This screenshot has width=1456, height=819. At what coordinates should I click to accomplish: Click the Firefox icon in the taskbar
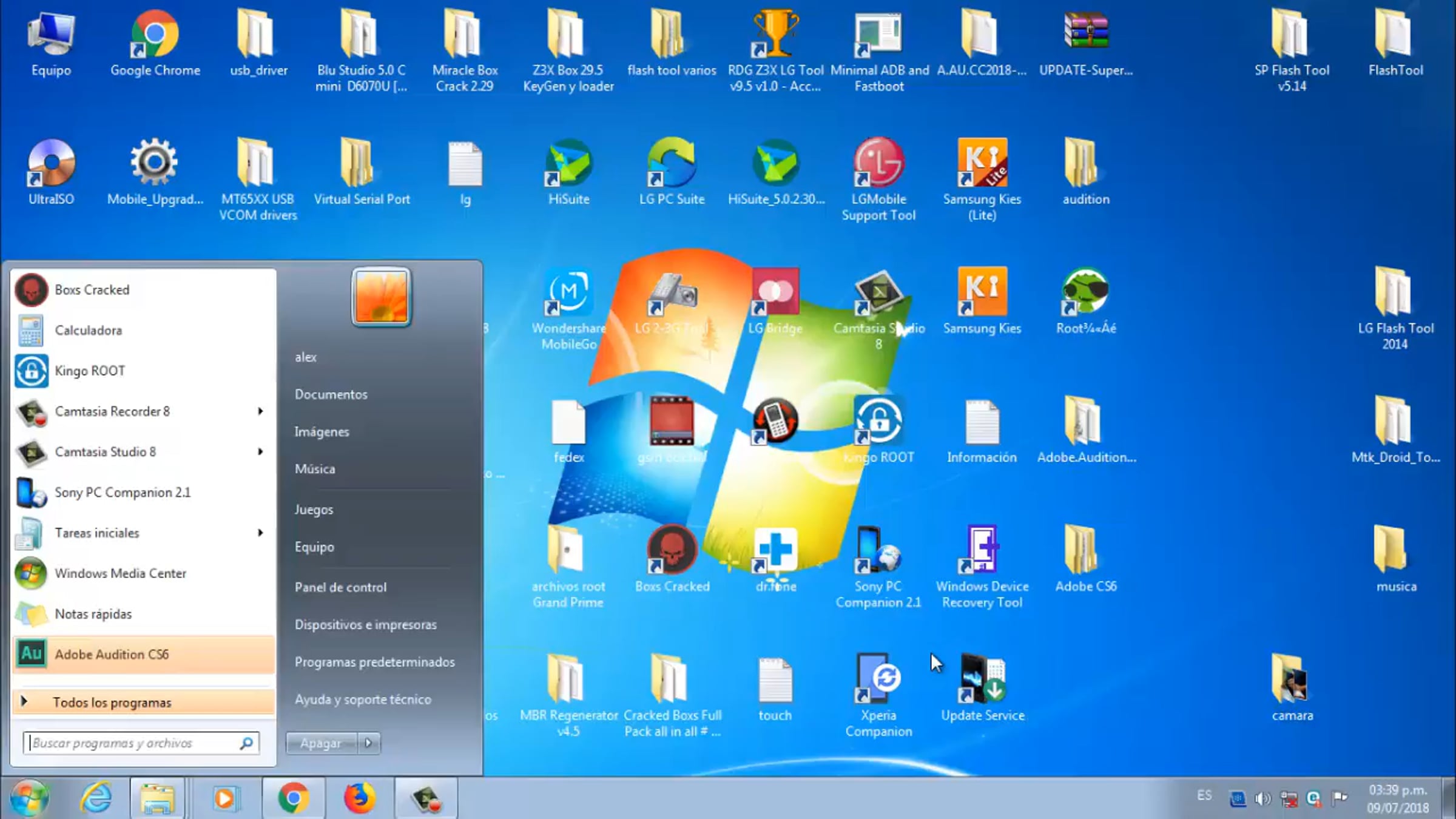[359, 798]
